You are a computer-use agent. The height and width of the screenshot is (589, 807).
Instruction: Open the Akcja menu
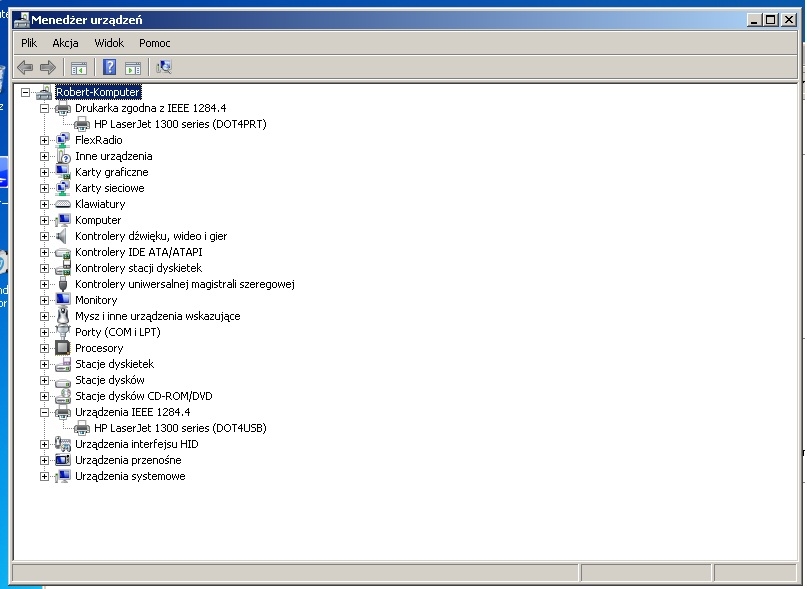[65, 43]
